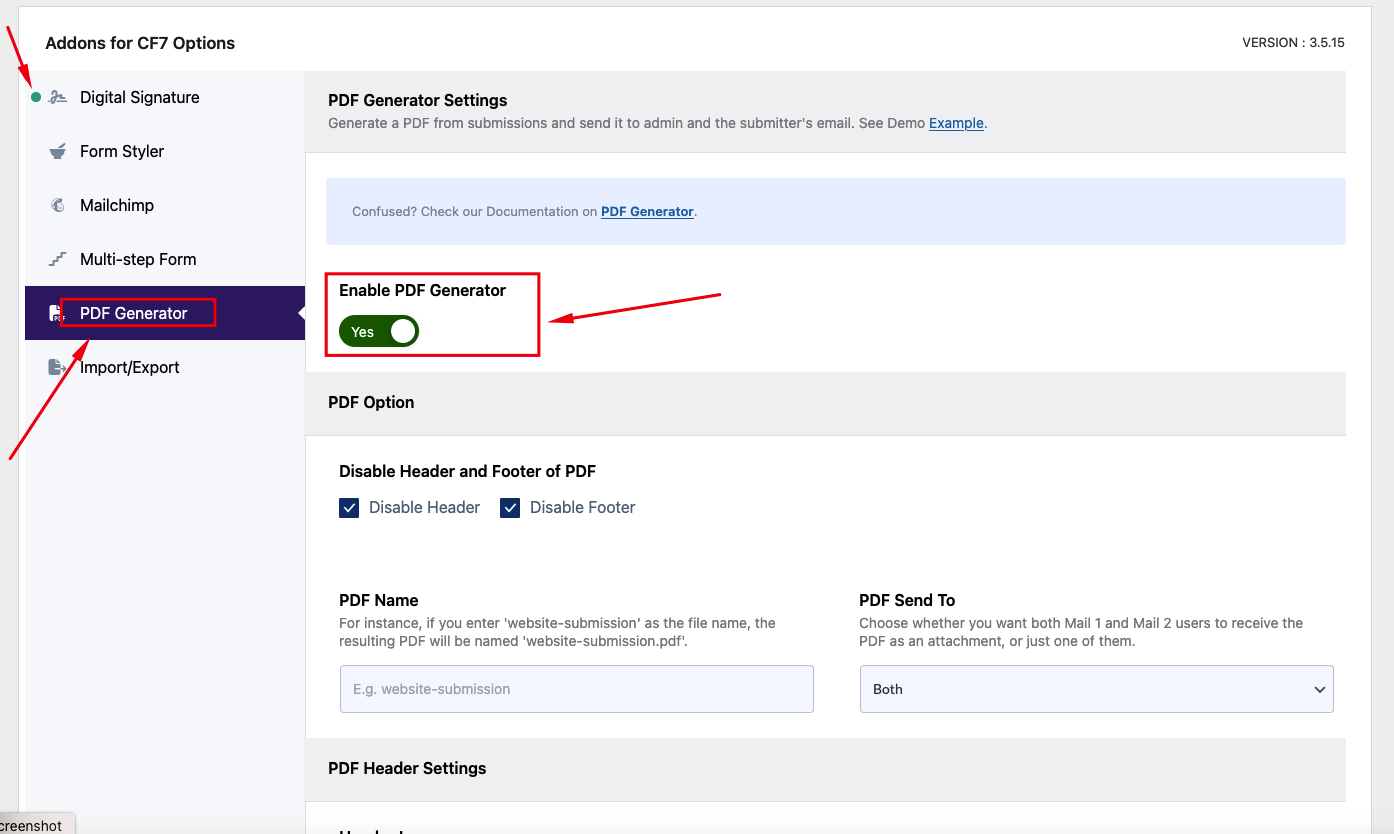This screenshot has height=834, width=1394.
Task: Open the Digital Signature tab
Action: click(x=165, y=97)
